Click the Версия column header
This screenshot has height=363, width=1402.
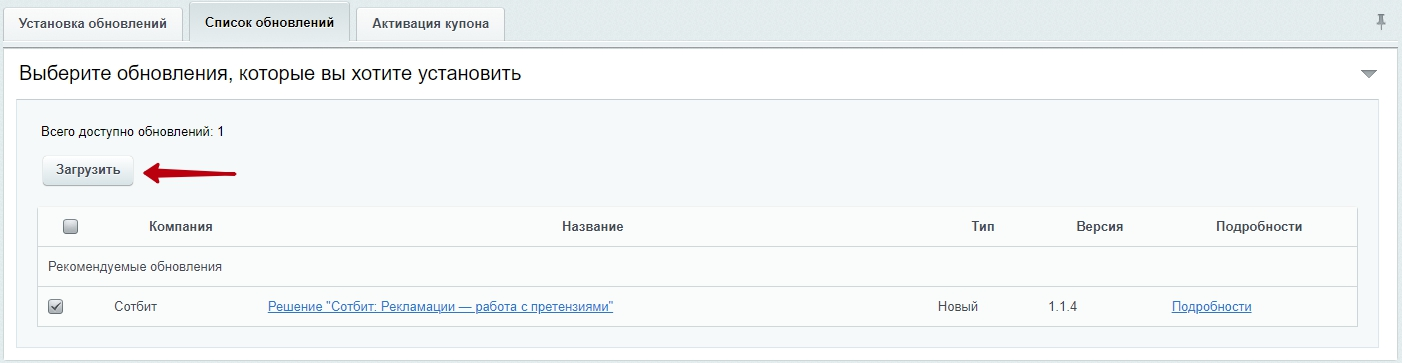click(1100, 227)
